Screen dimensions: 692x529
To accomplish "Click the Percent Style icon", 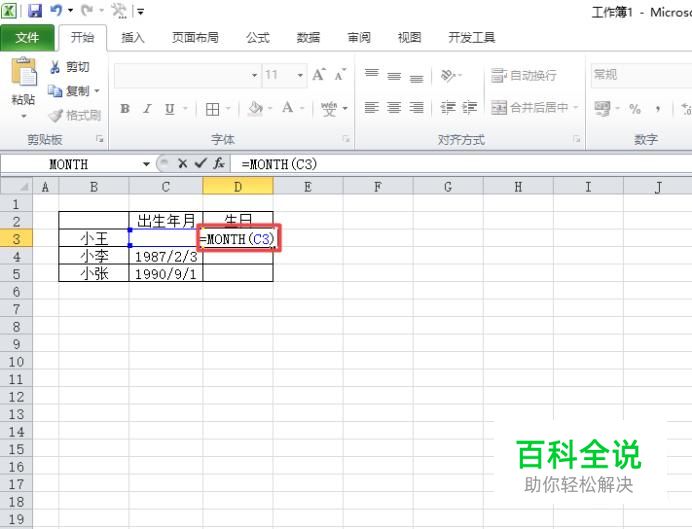I will [x=635, y=108].
